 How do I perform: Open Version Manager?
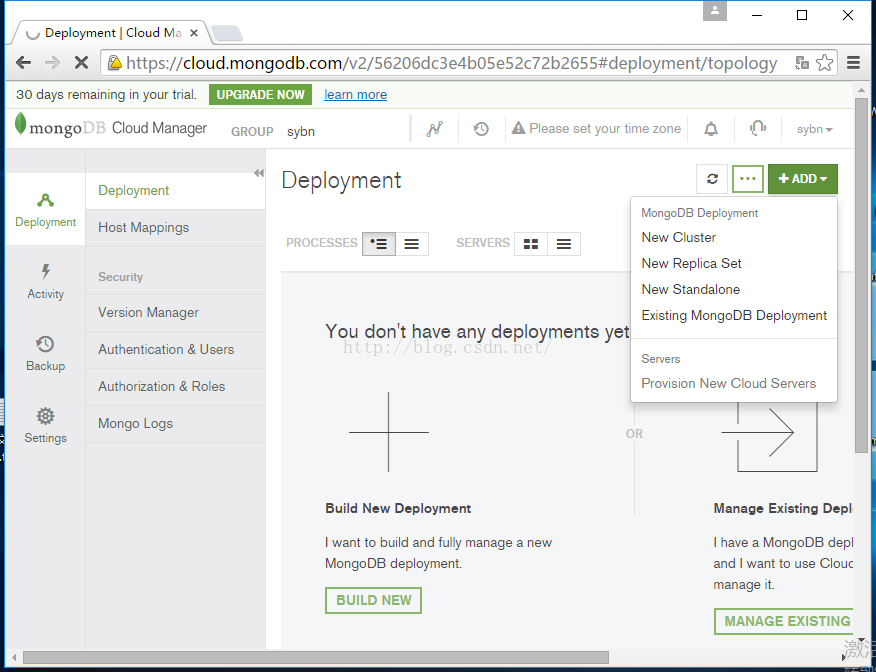[x=175, y=312]
